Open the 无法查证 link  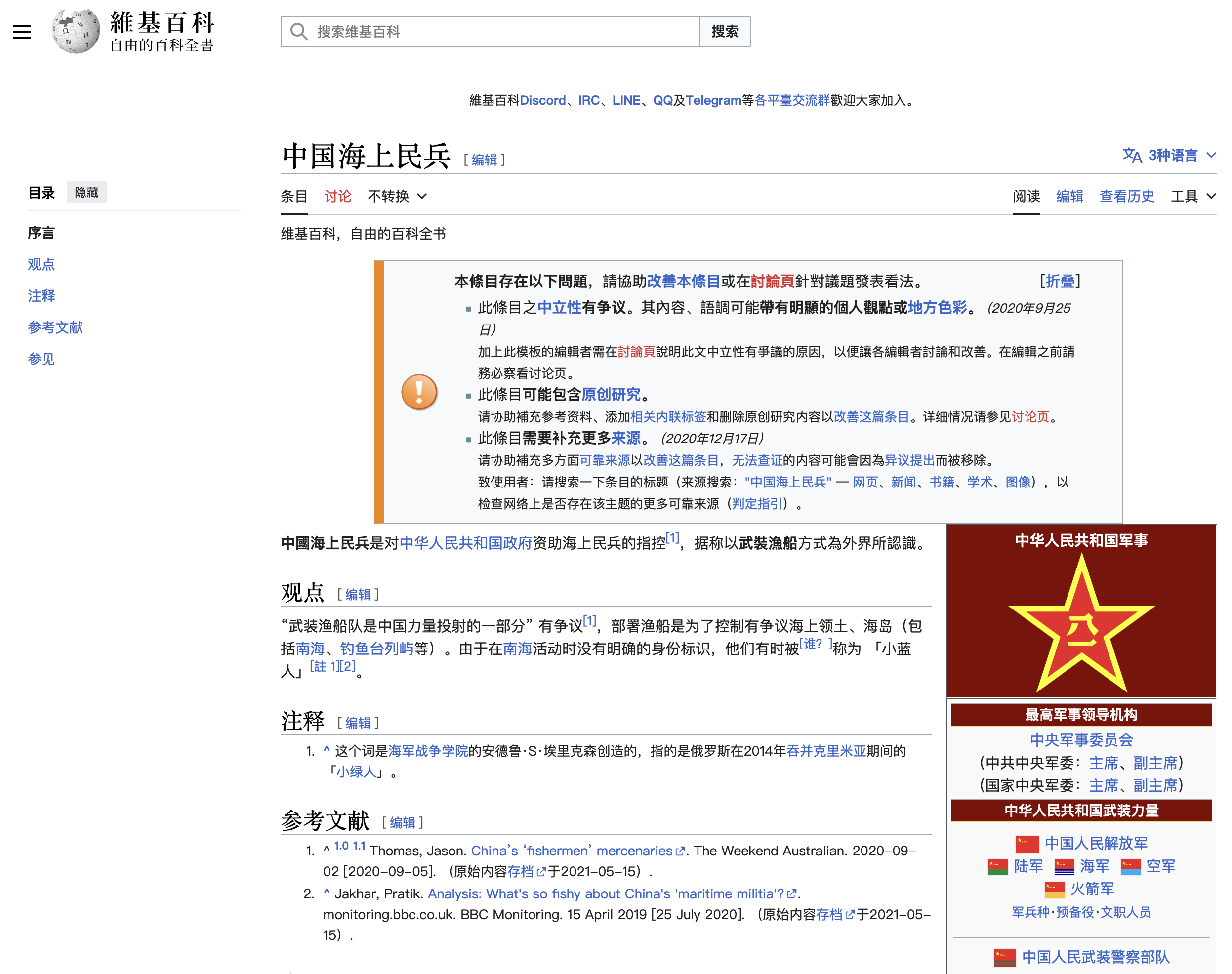click(x=757, y=460)
